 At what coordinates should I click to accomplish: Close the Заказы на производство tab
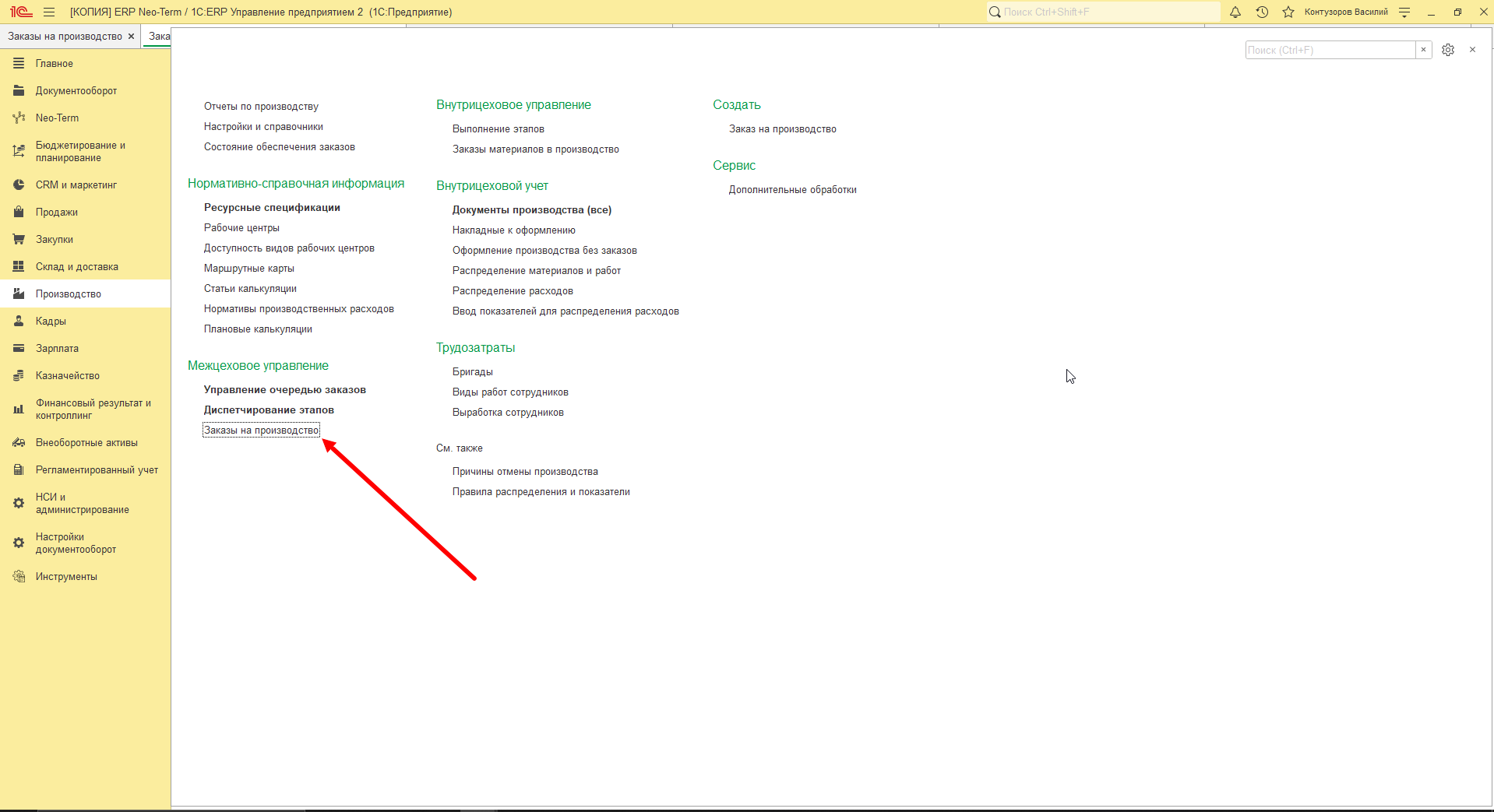131,37
